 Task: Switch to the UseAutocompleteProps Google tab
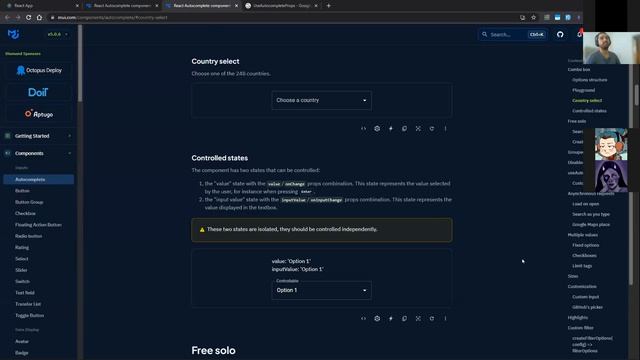[x=282, y=6]
